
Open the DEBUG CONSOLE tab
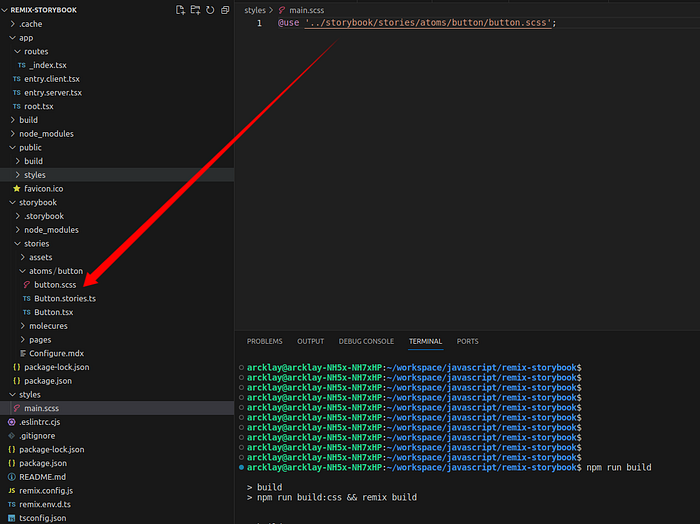pos(366,341)
